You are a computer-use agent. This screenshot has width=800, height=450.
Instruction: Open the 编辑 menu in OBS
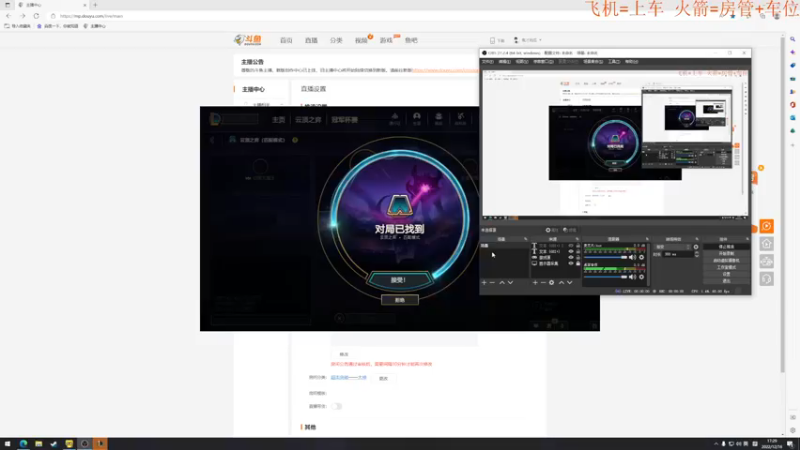coord(504,62)
